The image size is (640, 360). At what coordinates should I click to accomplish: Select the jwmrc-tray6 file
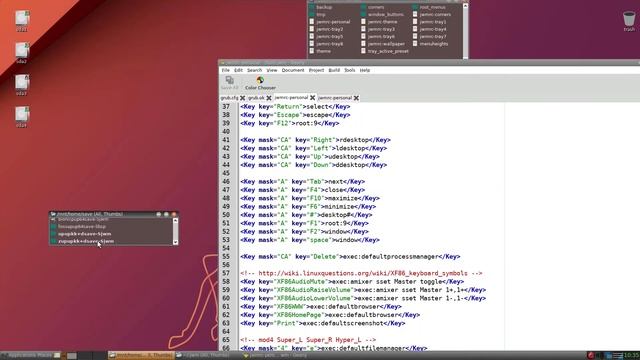click(377, 36)
